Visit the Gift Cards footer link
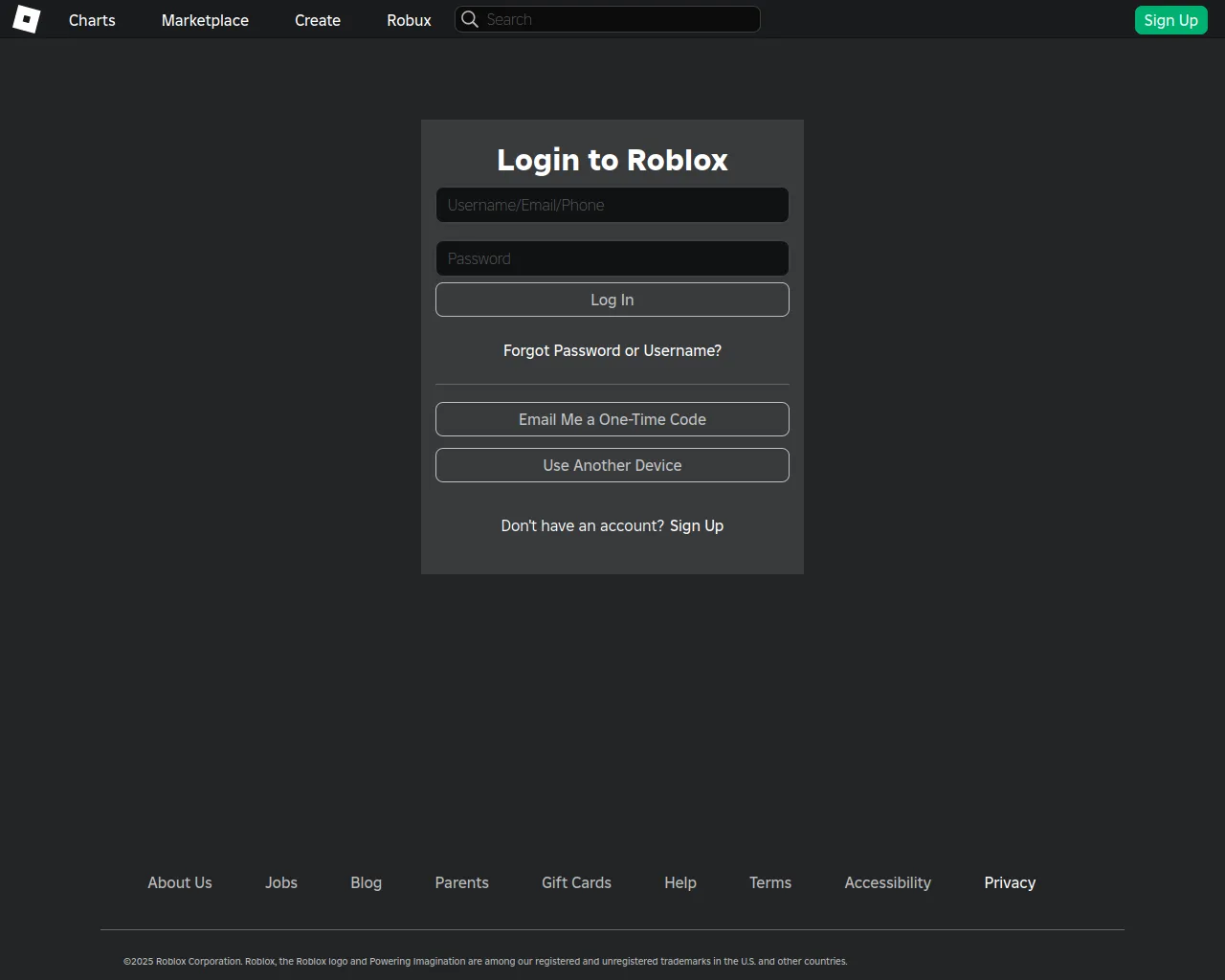The image size is (1225, 980). (x=576, y=882)
